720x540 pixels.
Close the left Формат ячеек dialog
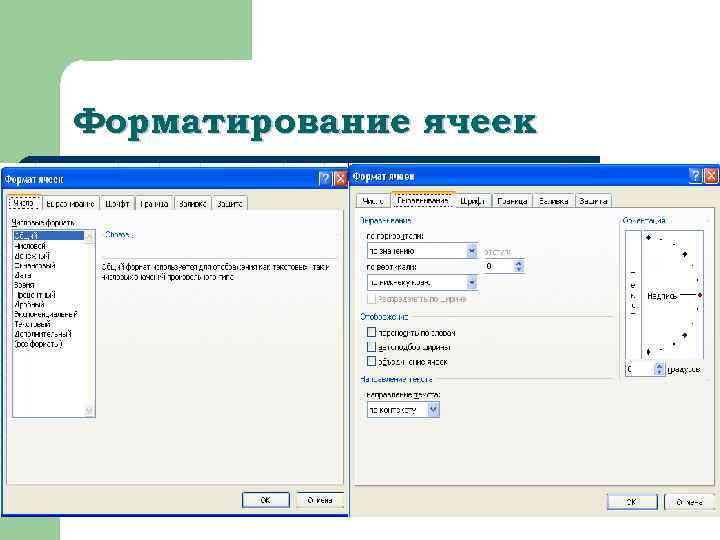(x=340, y=179)
